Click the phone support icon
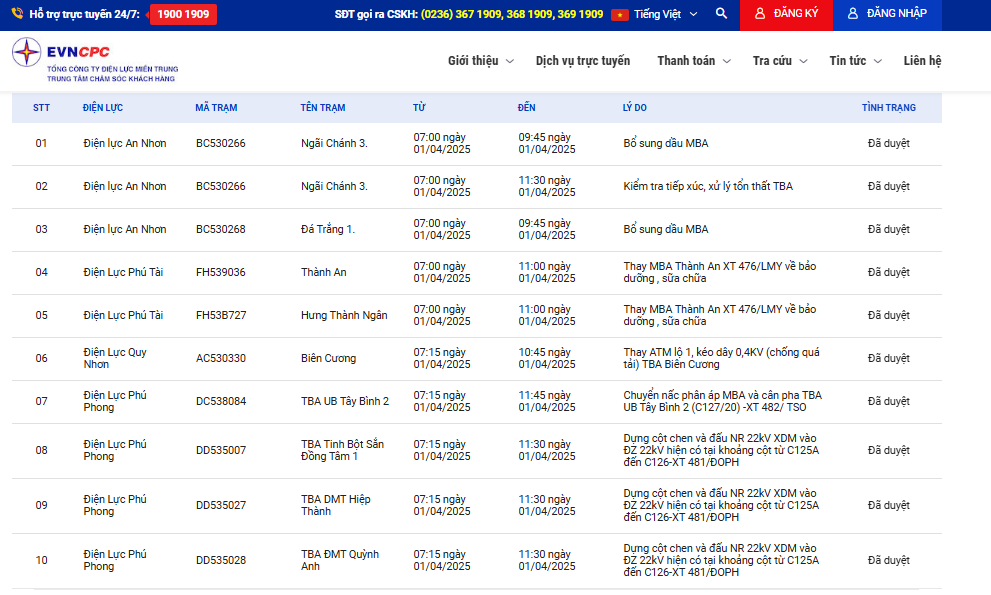 [x=17, y=14]
